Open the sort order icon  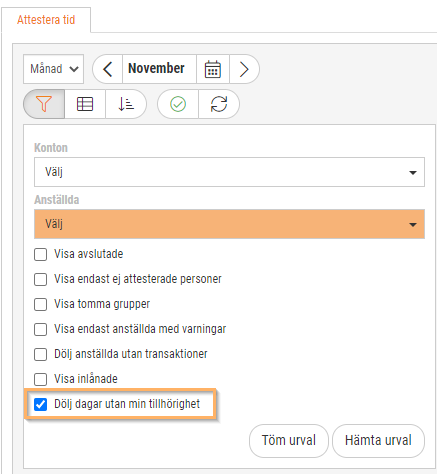(126, 104)
